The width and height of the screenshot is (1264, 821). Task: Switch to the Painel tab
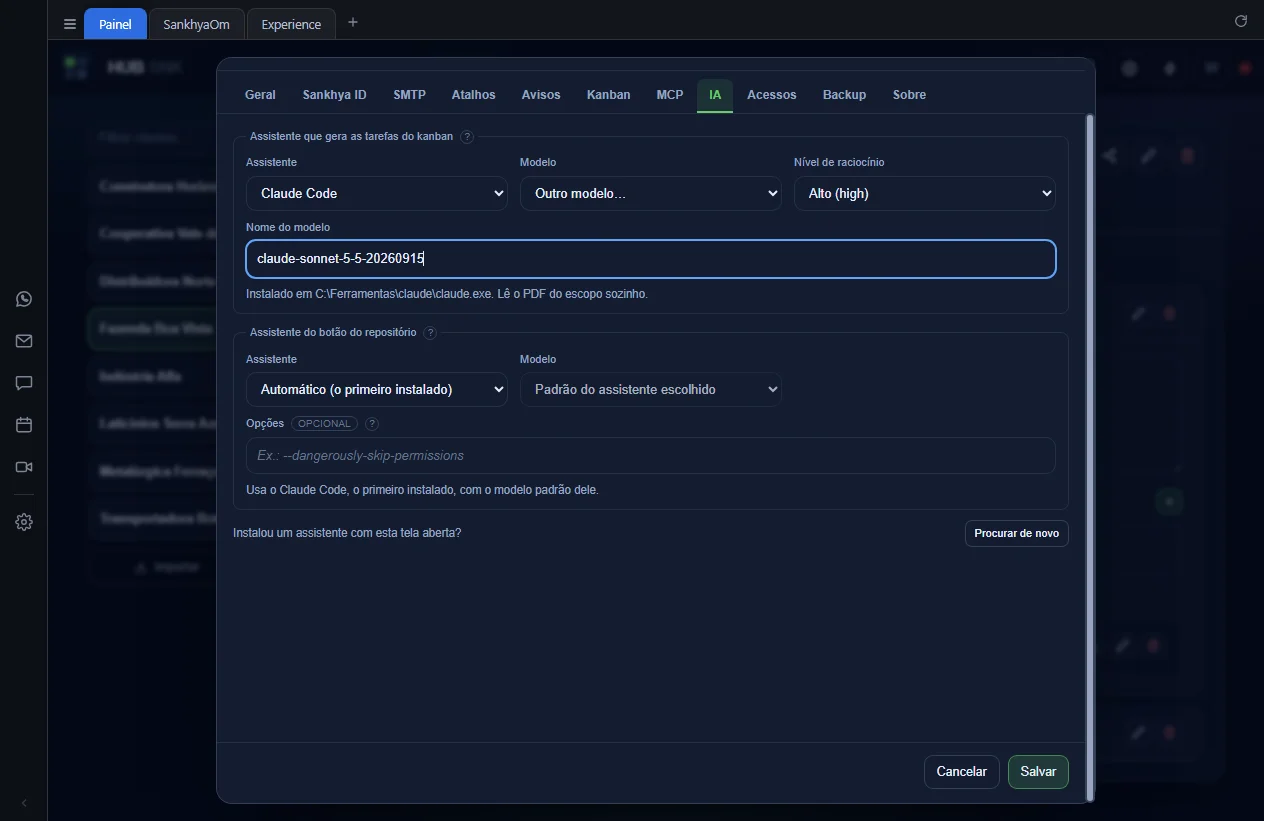click(x=115, y=24)
